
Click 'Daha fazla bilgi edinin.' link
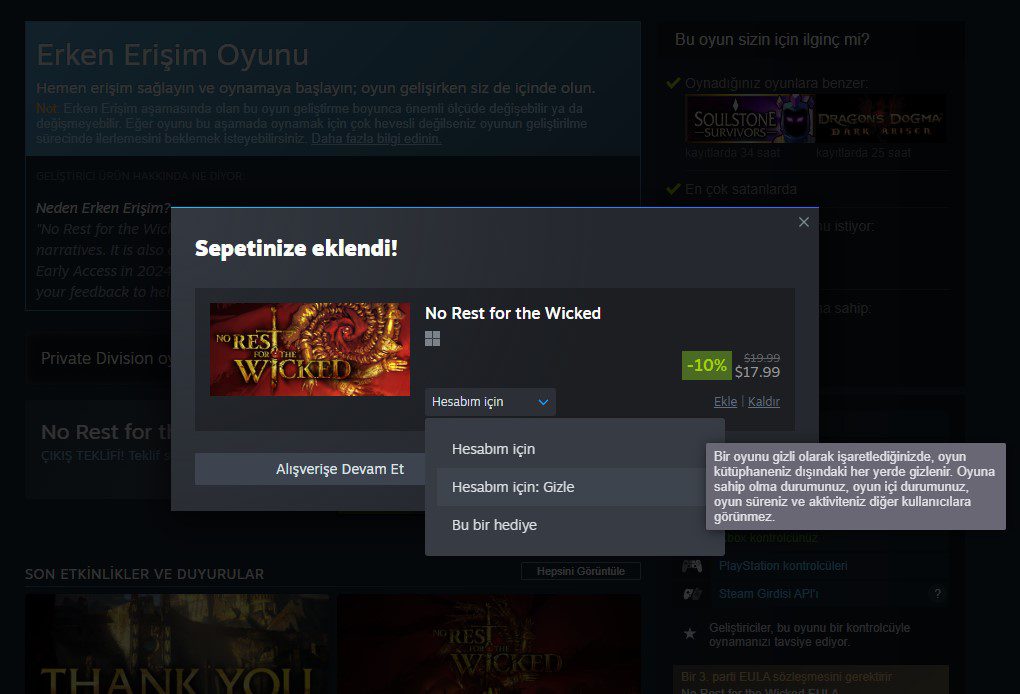pyautogui.click(x=376, y=139)
